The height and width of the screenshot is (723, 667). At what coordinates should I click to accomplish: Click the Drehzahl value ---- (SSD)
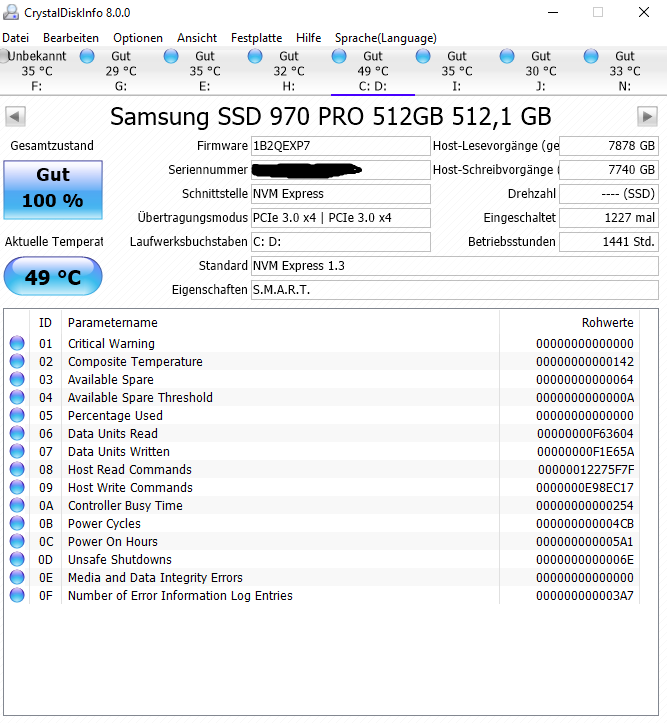pyautogui.click(x=608, y=194)
